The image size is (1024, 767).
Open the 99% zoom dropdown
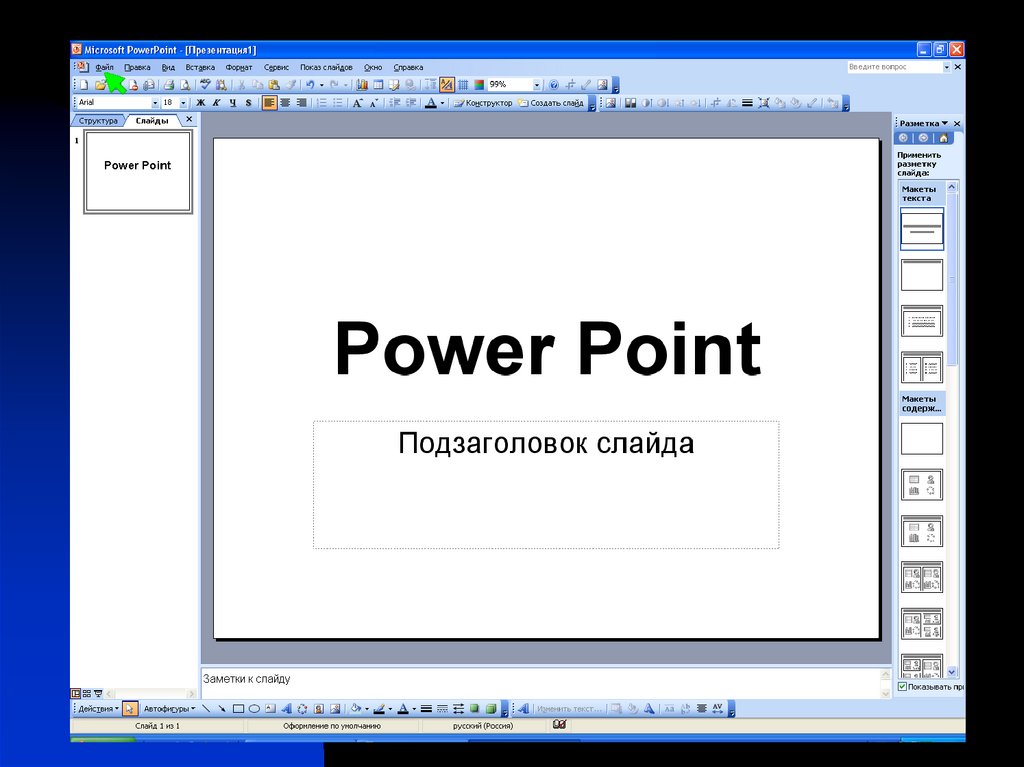pyautogui.click(x=537, y=85)
